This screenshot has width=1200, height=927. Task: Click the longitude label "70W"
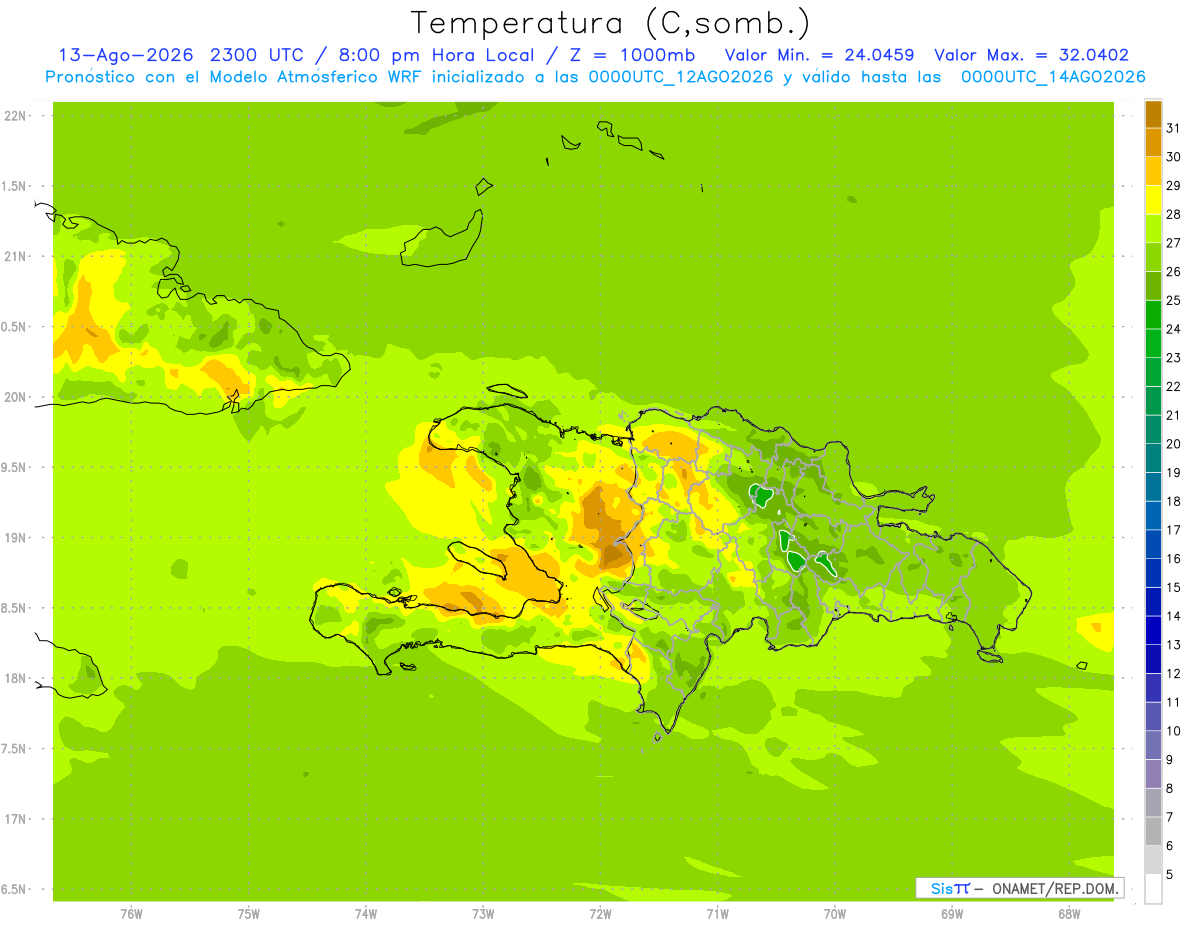(x=835, y=913)
